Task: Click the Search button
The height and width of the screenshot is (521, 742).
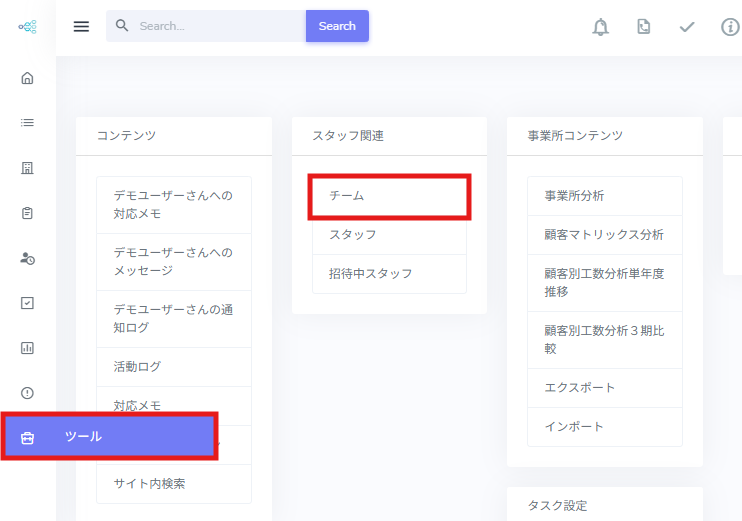Action: pos(337,26)
